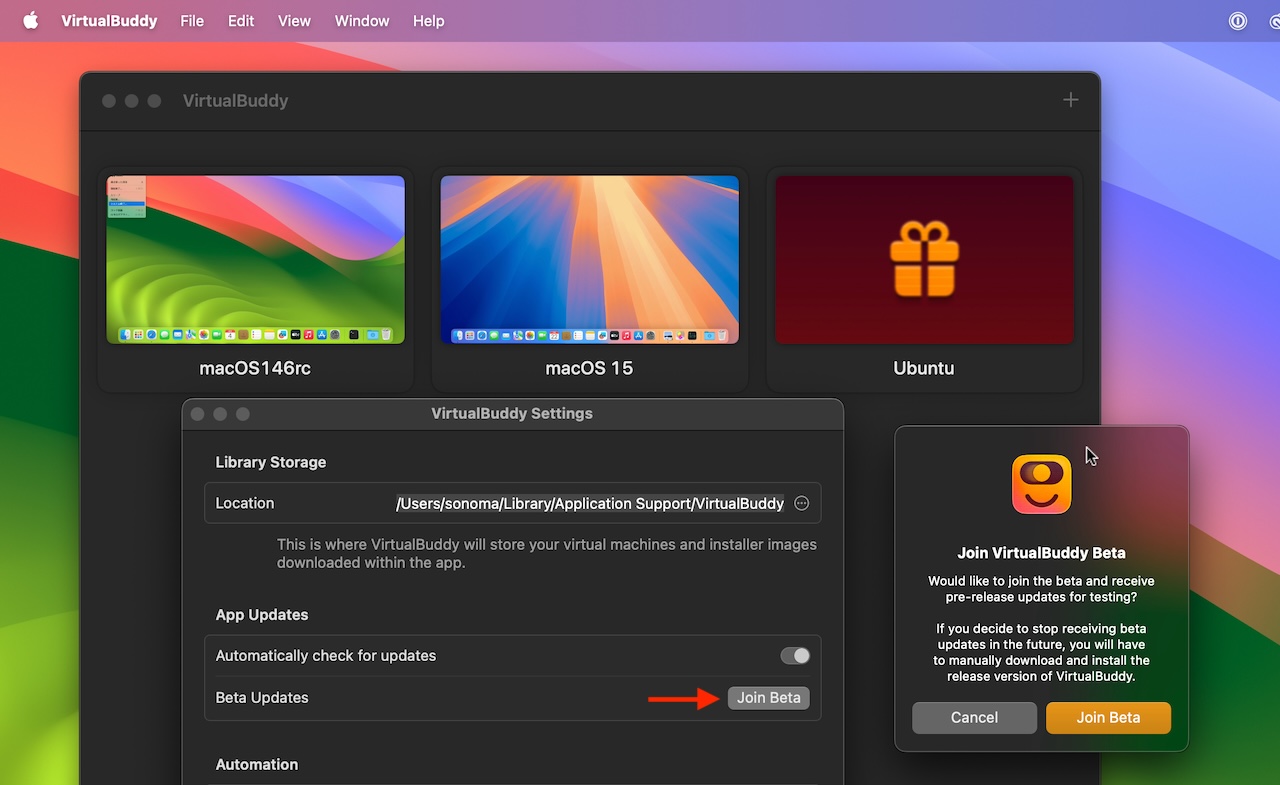Click the library location path field
The image size is (1280, 785).
(x=590, y=503)
